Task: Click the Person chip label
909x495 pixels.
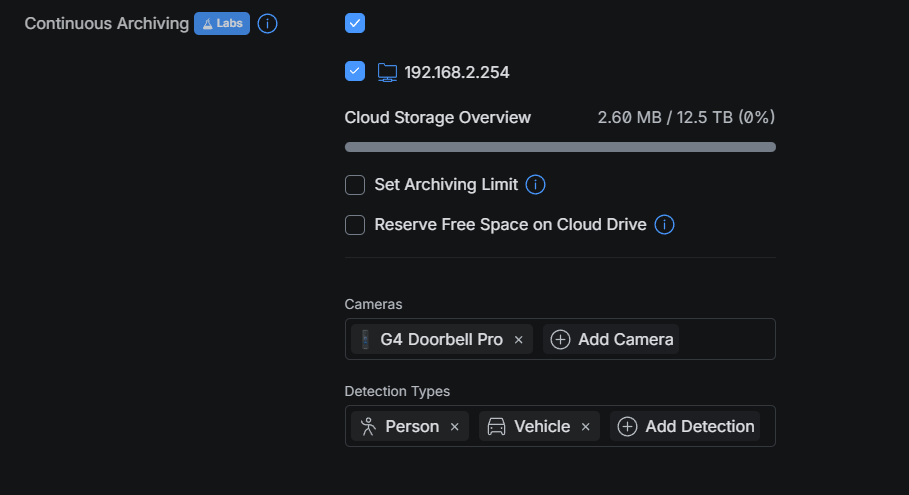Action: click(412, 427)
